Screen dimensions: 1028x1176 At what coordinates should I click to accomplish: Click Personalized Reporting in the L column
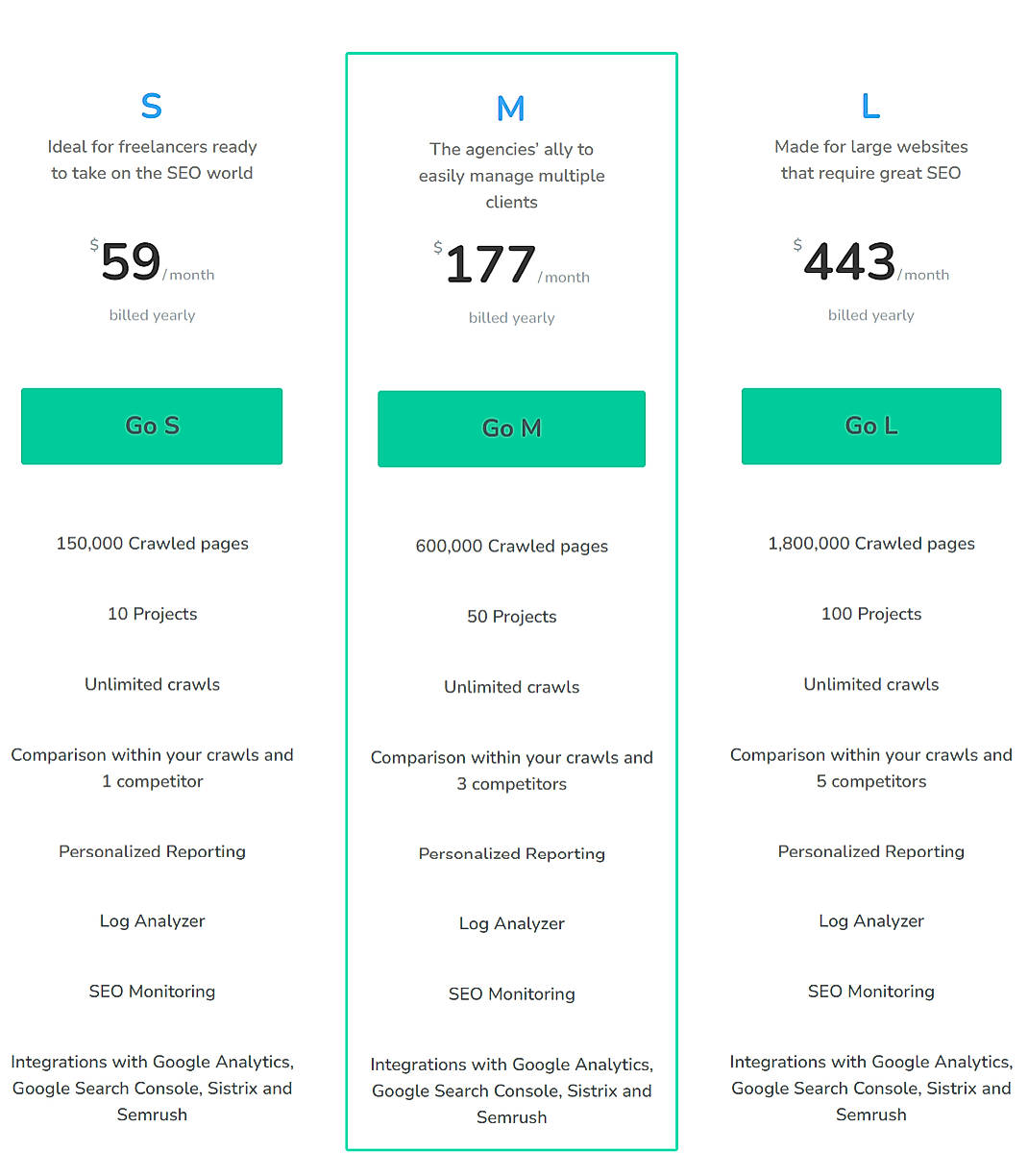(x=870, y=851)
